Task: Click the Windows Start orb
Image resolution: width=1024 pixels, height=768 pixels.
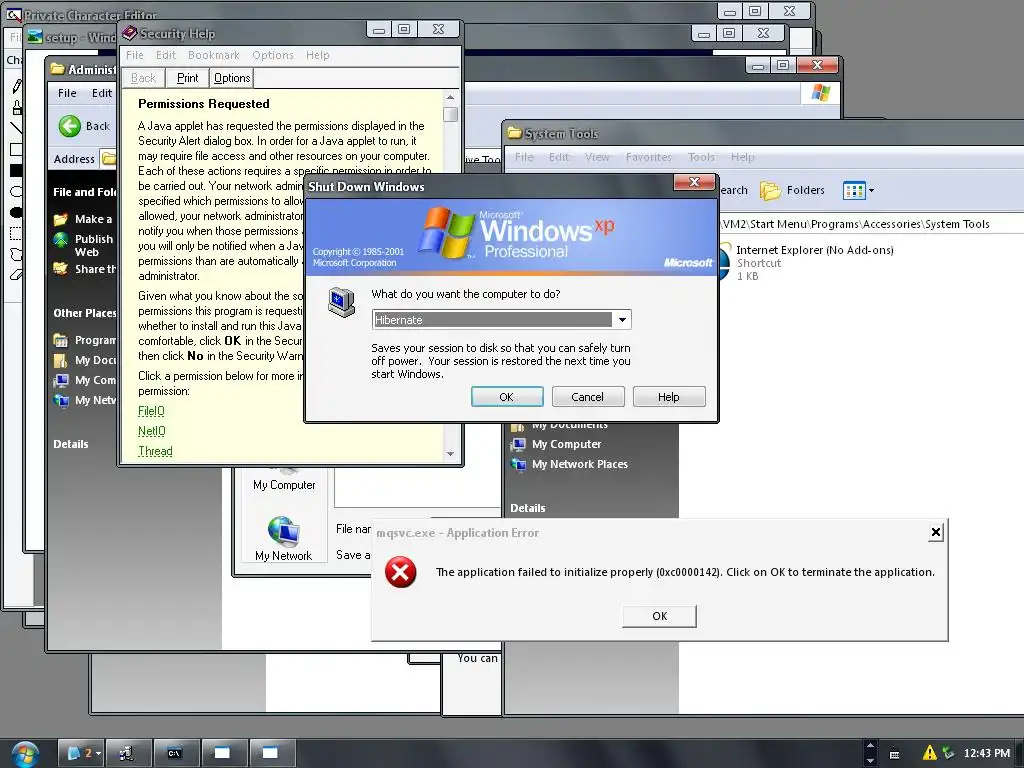Action: [x=24, y=754]
